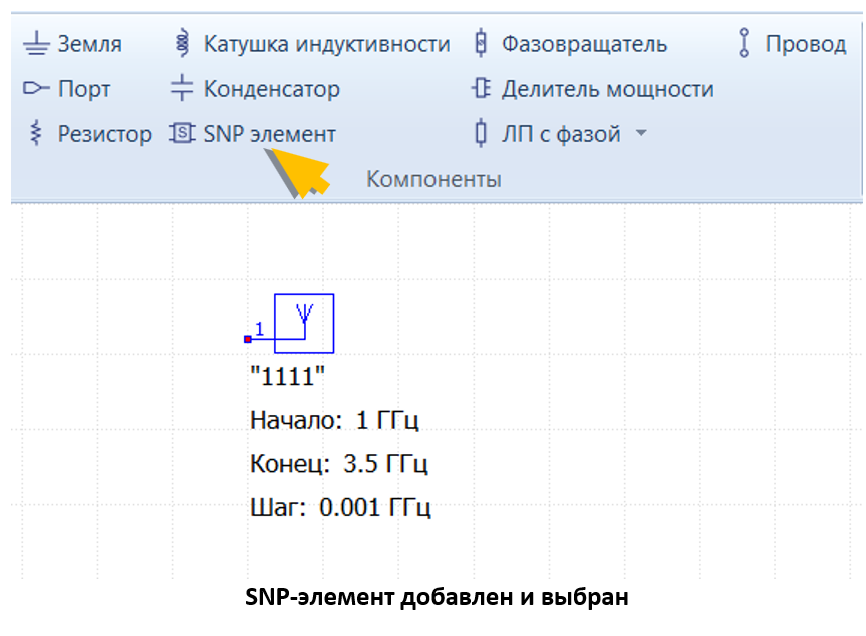This screenshot has width=866, height=636.
Task: Select the Конец: 3.5 ГГц parameter
Action: pos(338,464)
